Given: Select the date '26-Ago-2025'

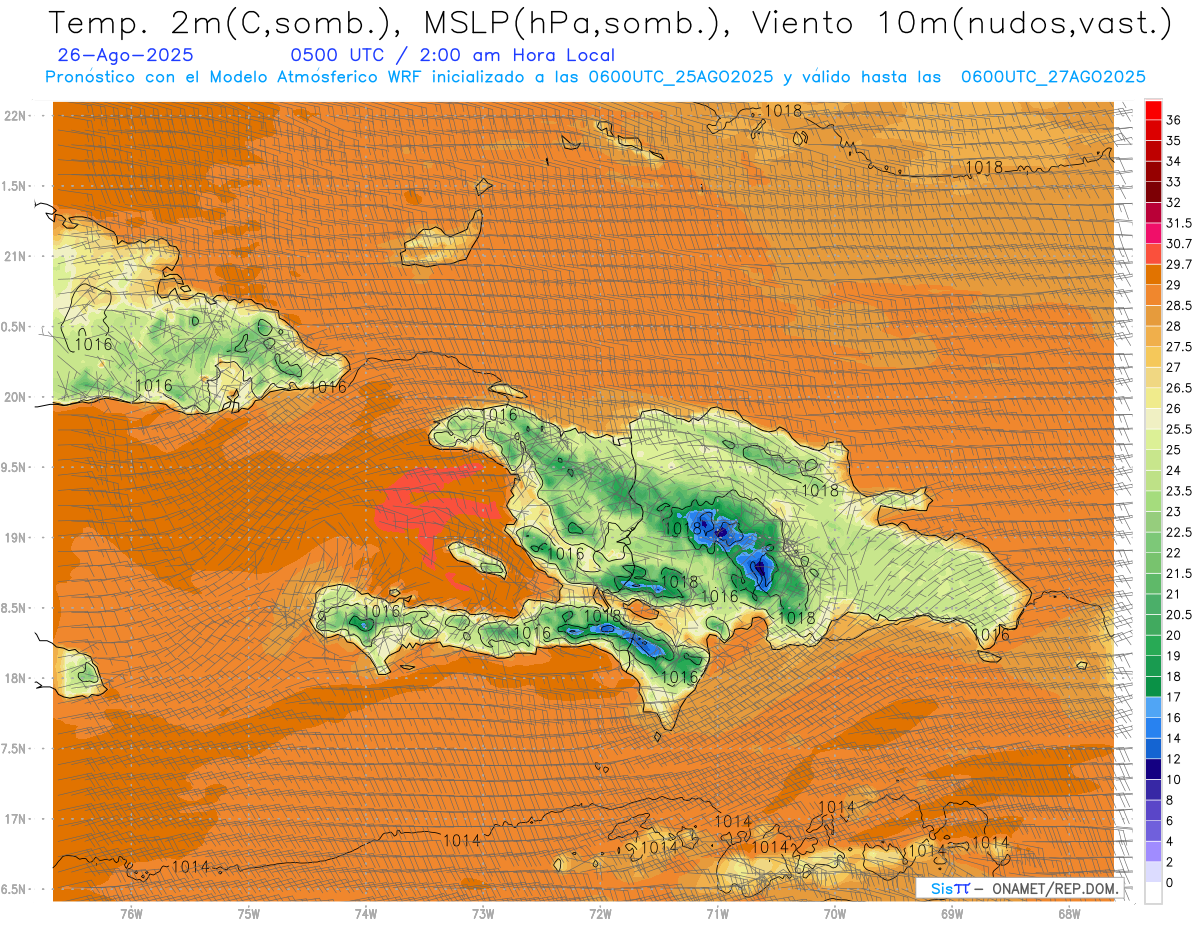Looking at the screenshot, I should click(126, 55).
